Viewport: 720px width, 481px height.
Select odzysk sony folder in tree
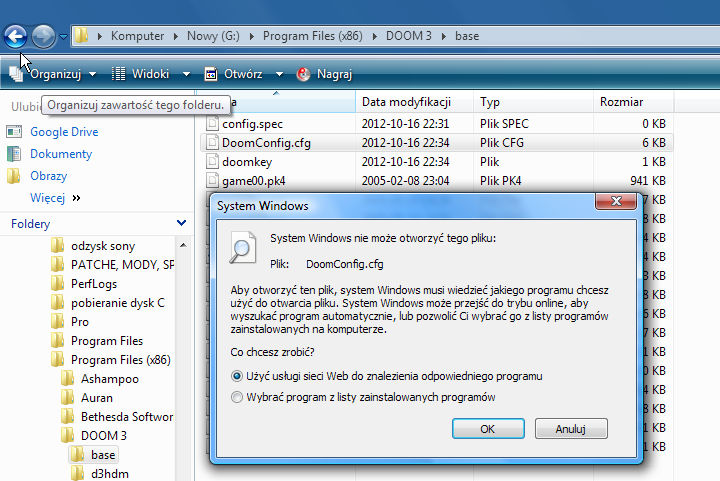click(103, 246)
